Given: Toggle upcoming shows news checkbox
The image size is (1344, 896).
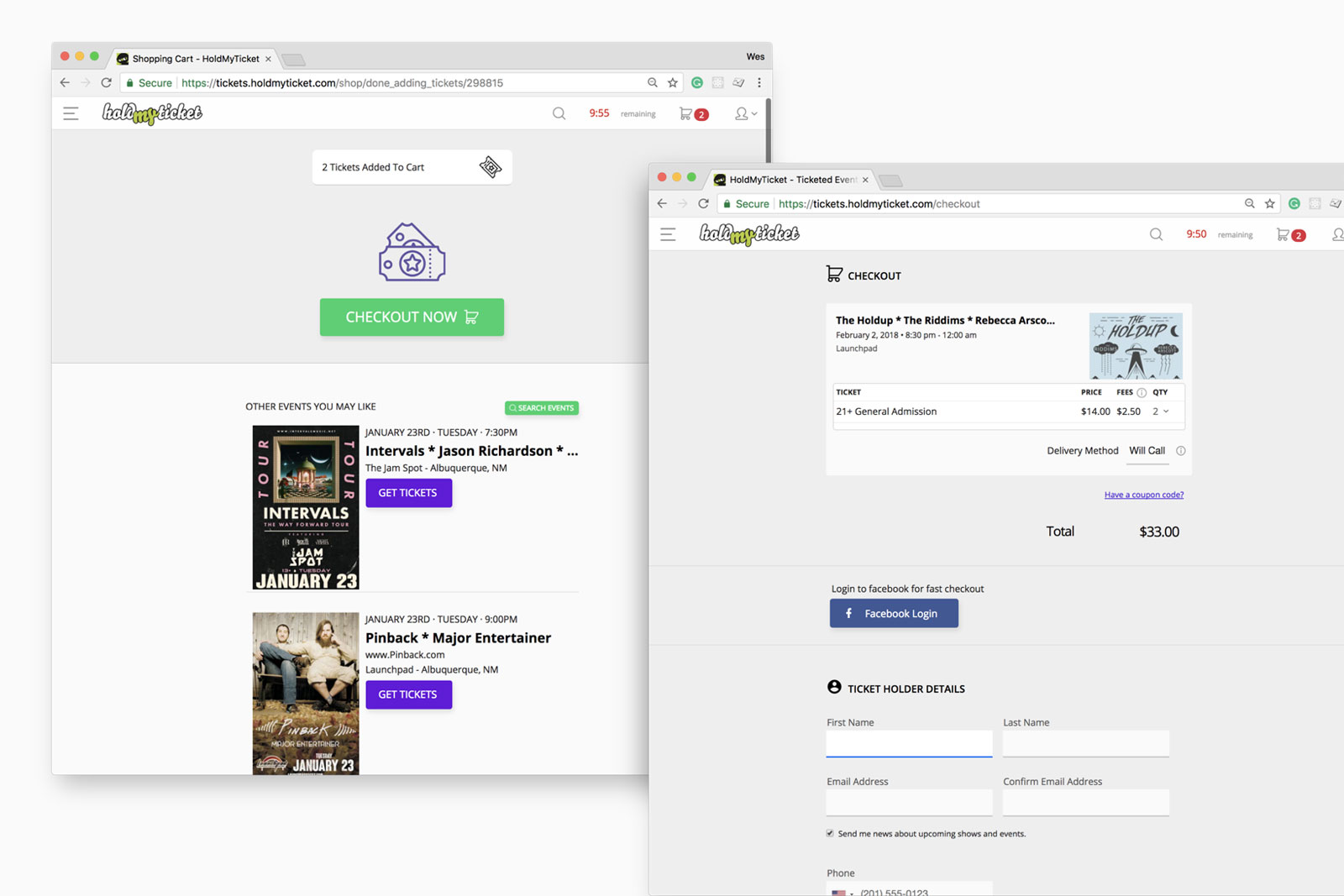Looking at the screenshot, I should [830, 834].
